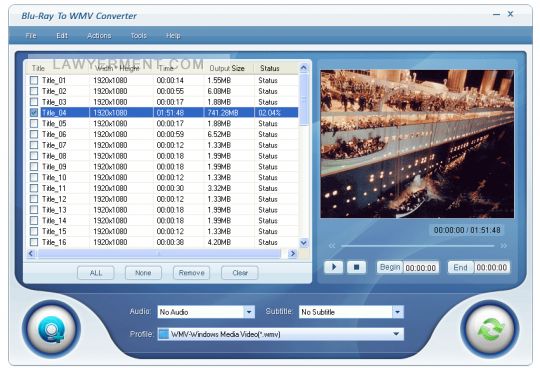Viewport: 540px width, 368px height.
Task: Click the horizontal scrollbar left arrow
Action: [31, 254]
